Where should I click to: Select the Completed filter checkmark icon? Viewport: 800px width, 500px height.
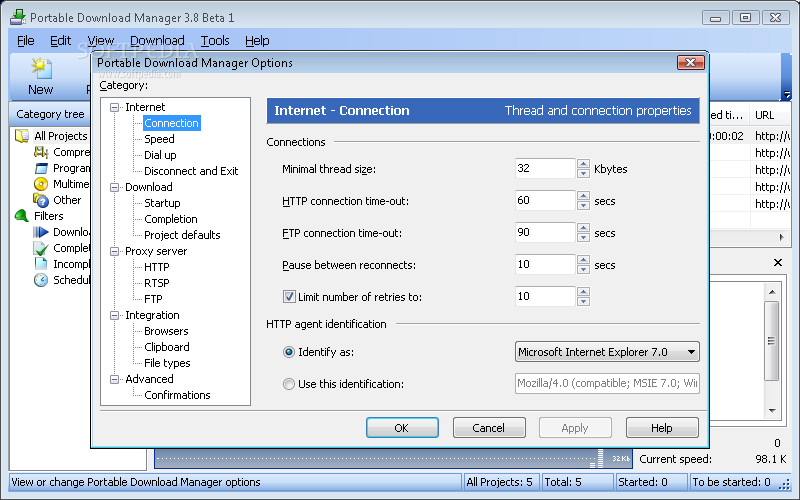pyautogui.click(x=41, y=248)
